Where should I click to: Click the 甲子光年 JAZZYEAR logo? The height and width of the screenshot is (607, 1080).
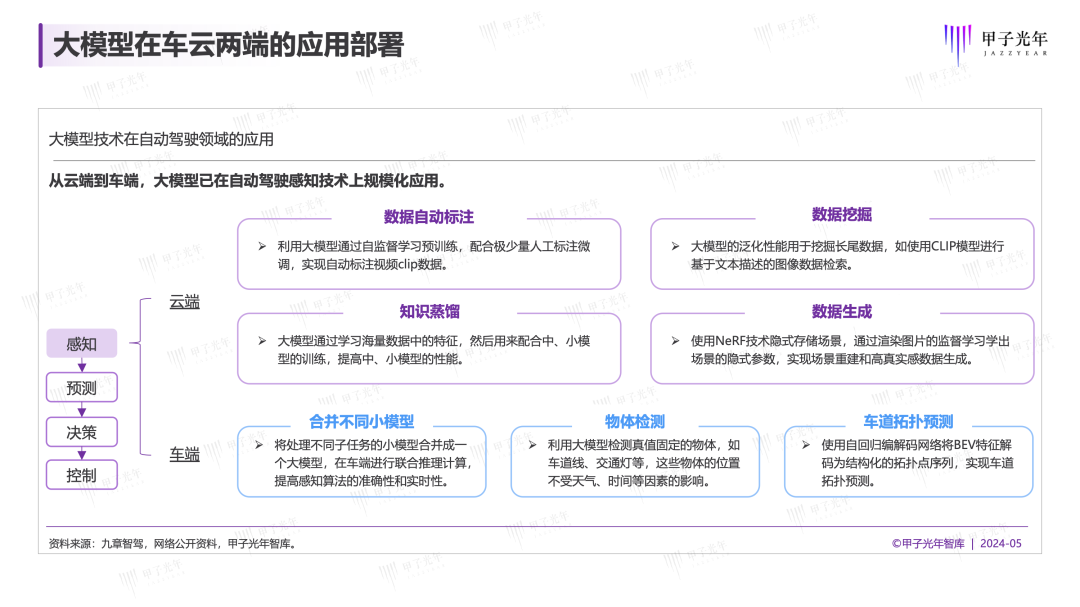1000,42
